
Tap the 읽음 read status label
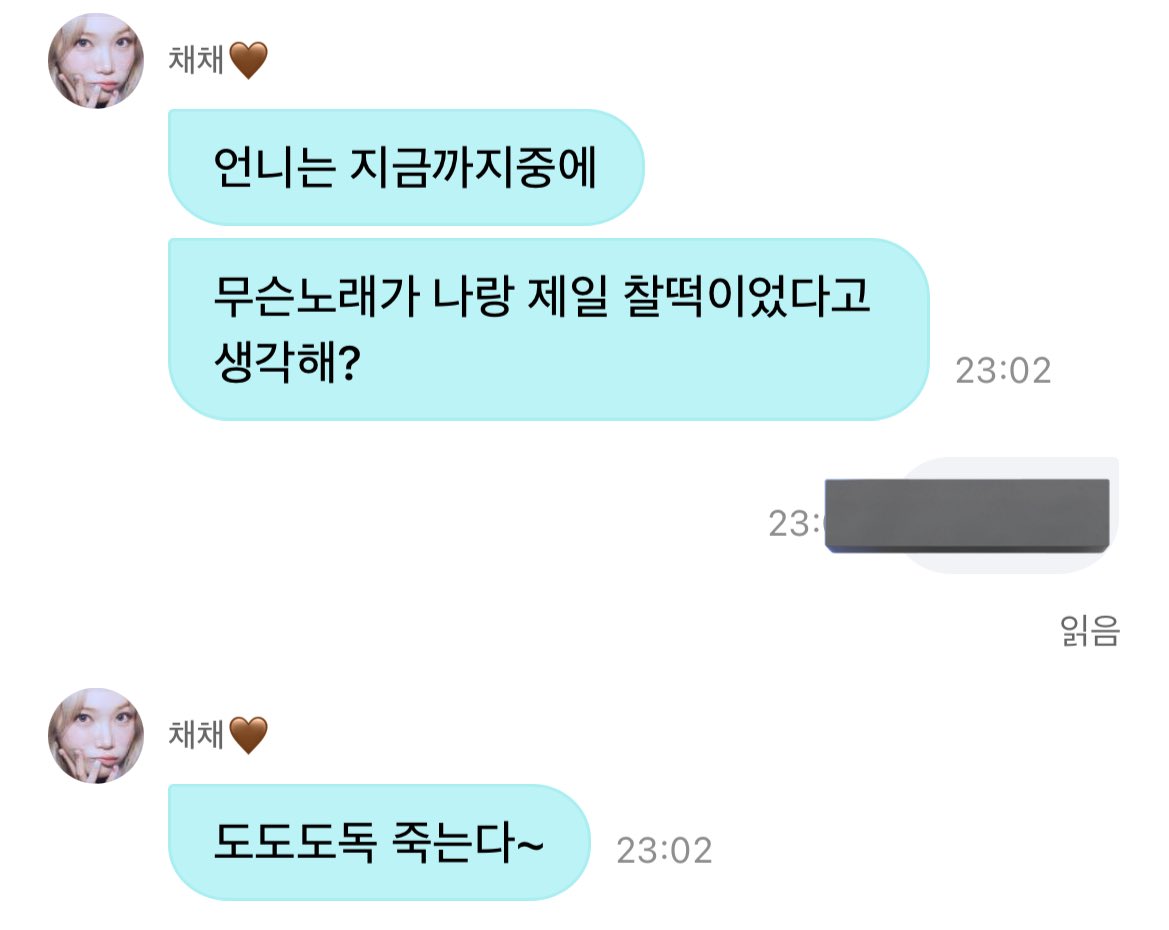click(1090, 631)
